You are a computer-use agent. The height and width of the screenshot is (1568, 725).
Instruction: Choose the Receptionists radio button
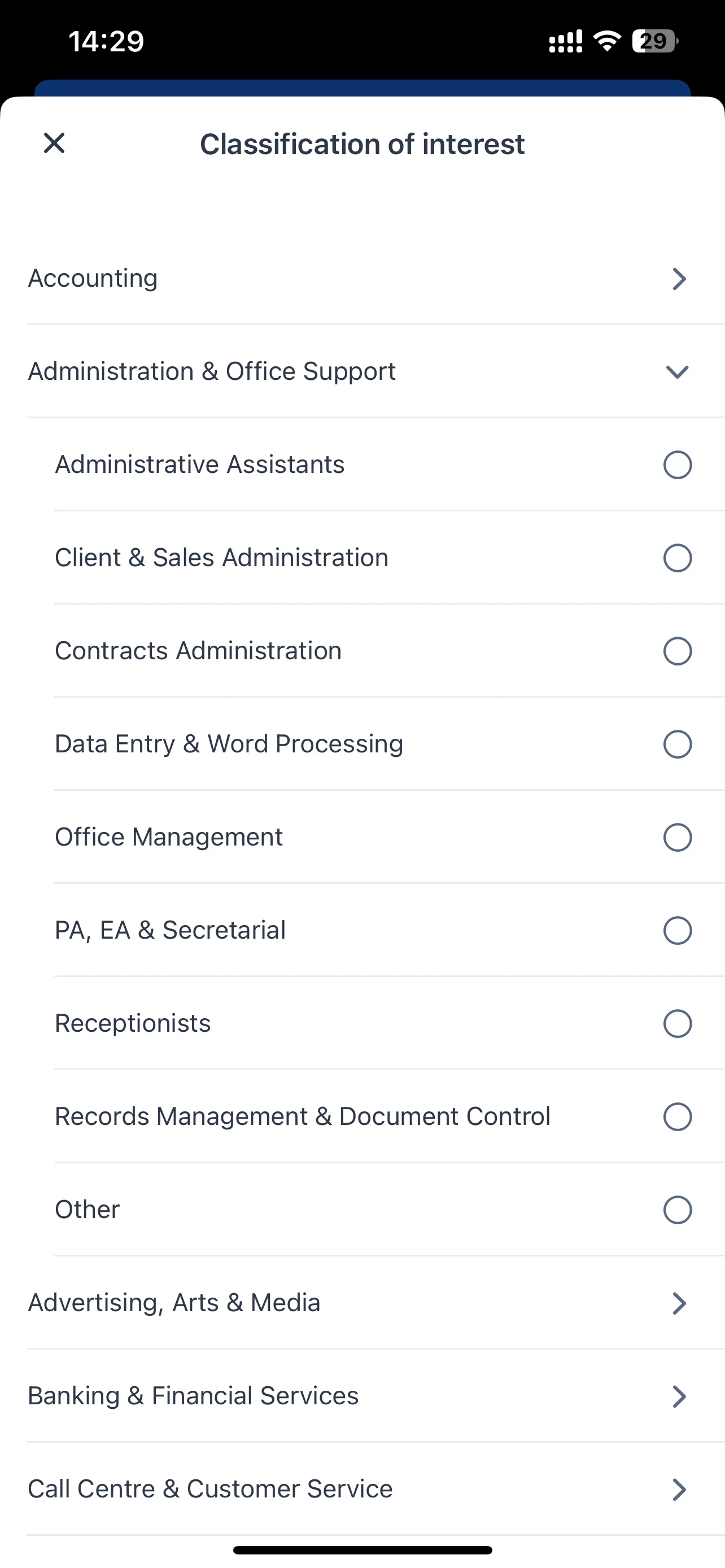point(677,1023)
